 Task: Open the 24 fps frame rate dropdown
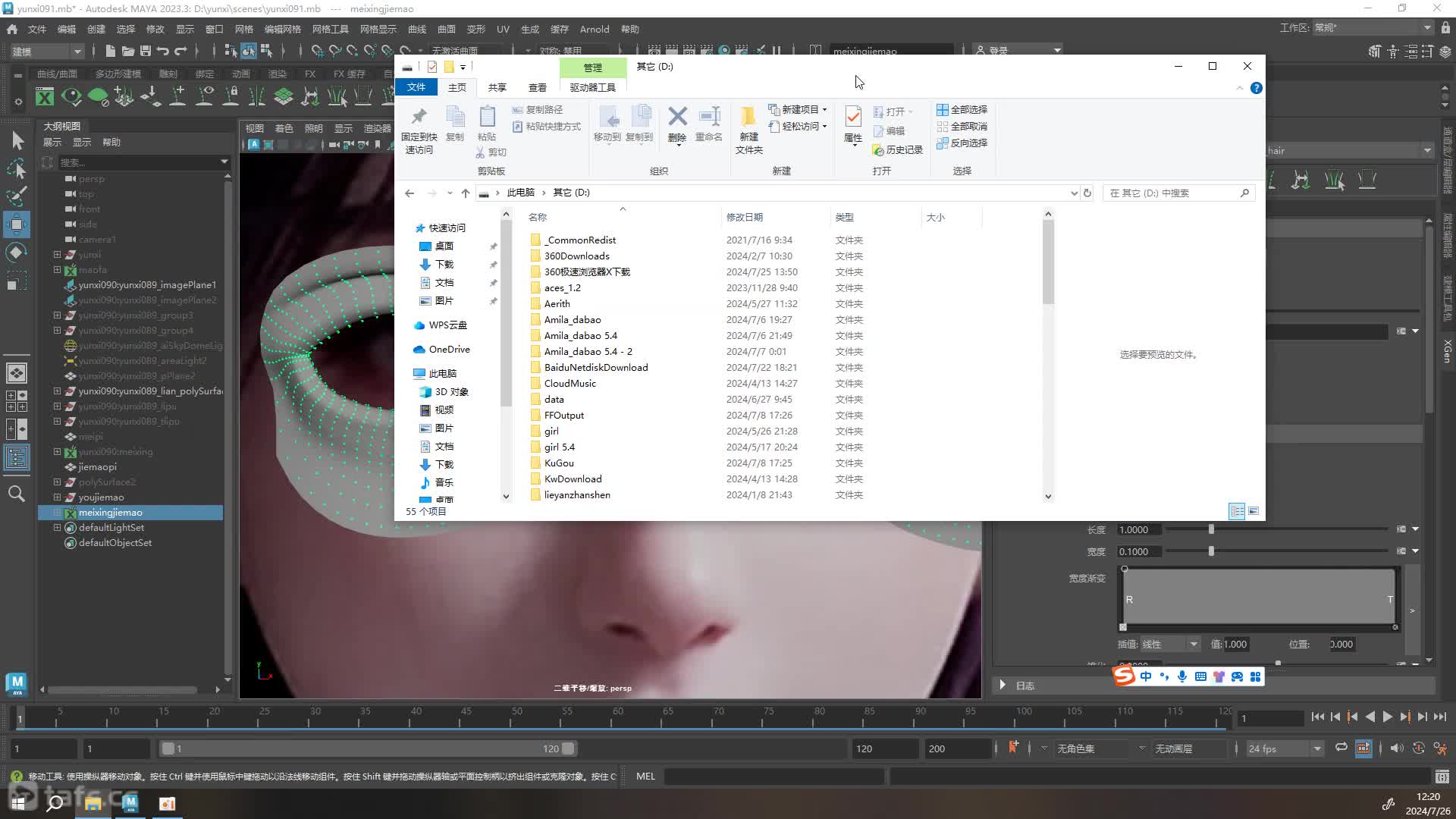coord(1285,748)
